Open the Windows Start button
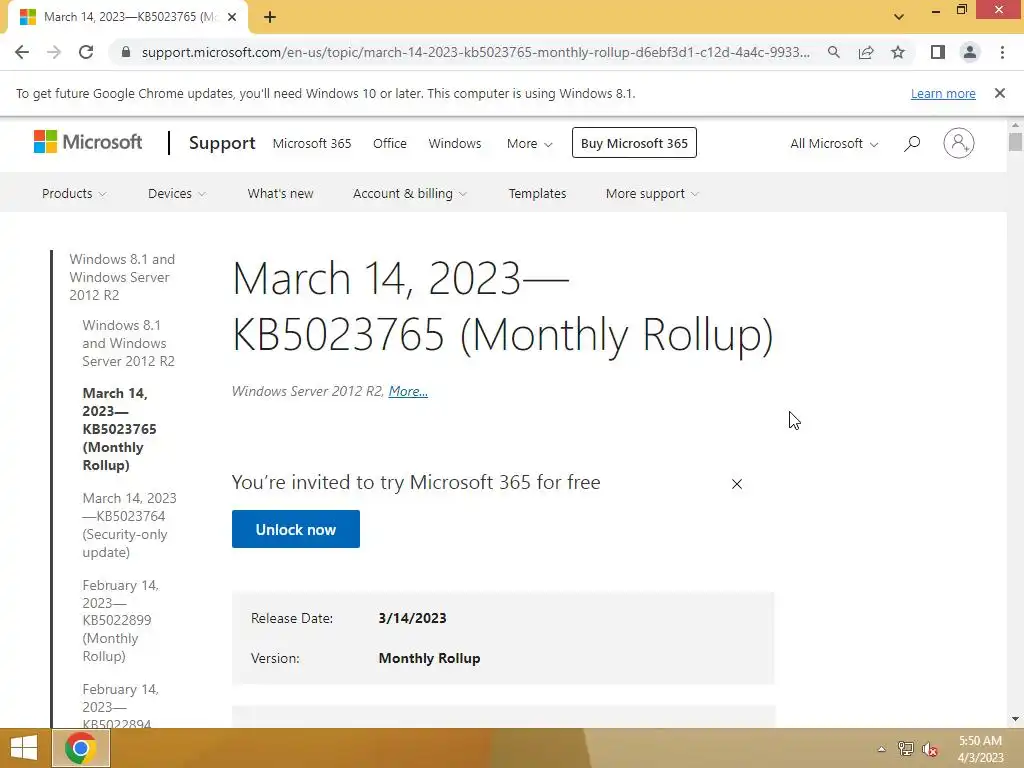 (x=24, y=748)
